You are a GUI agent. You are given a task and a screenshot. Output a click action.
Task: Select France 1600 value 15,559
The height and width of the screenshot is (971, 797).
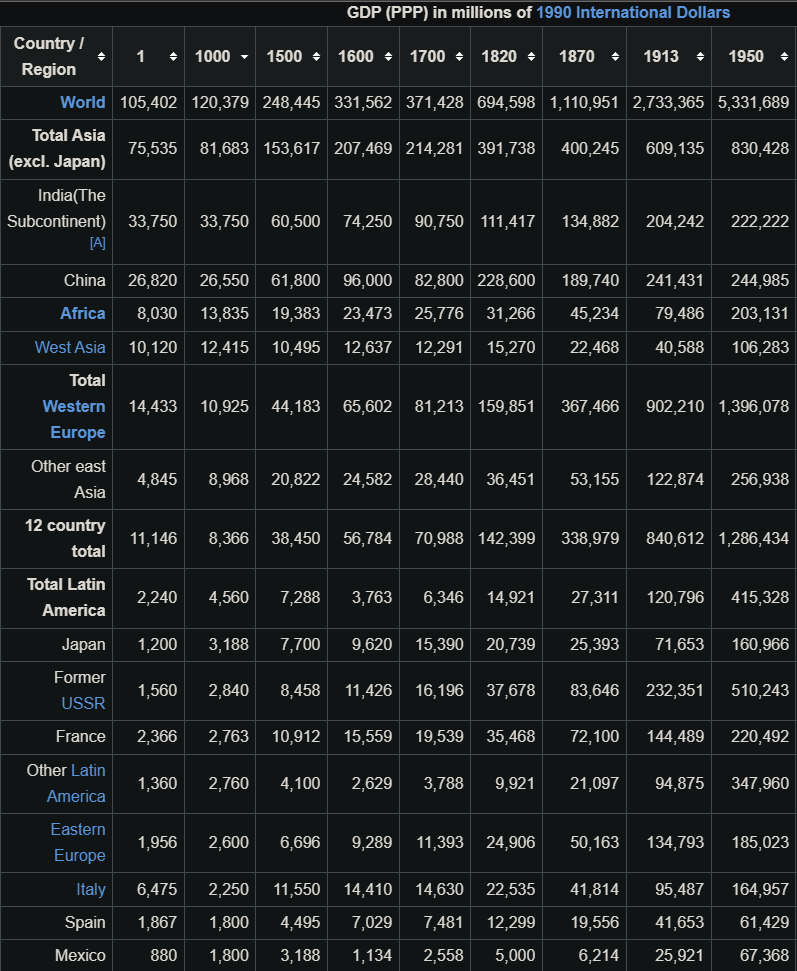[367, 736]
